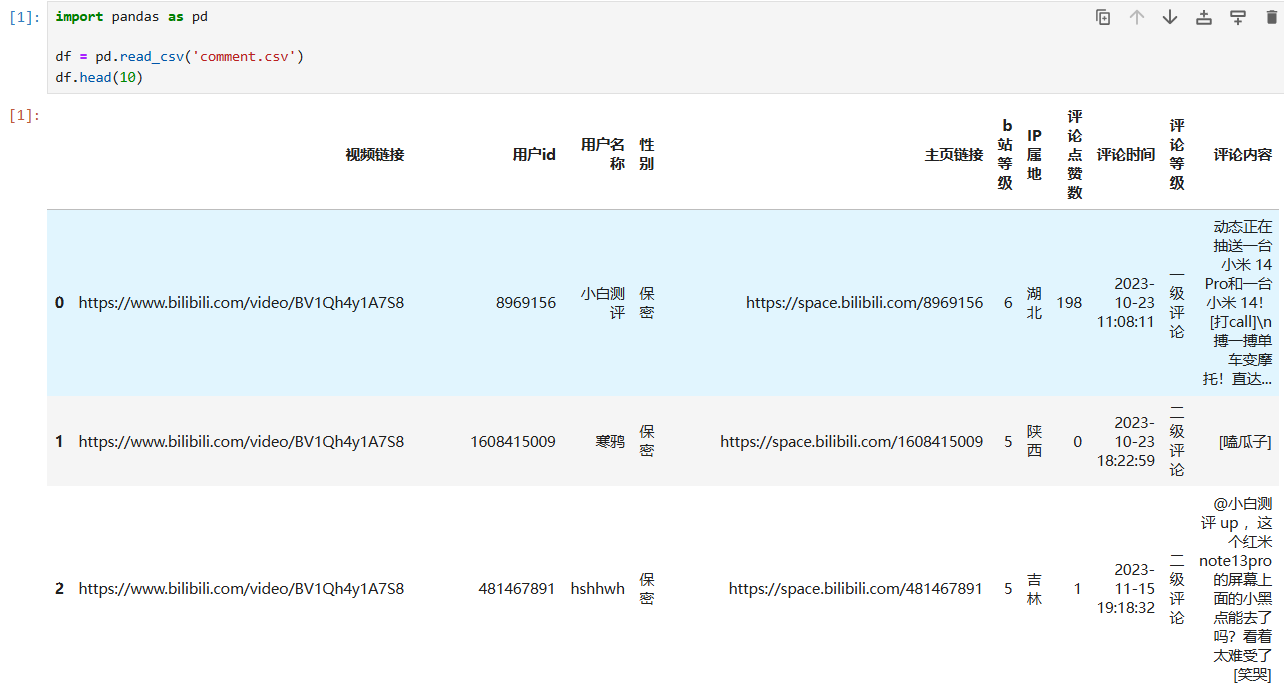The image size is (1284, 686).
Task: Click the 用户id column header
Action: click(x=533, y=155)
